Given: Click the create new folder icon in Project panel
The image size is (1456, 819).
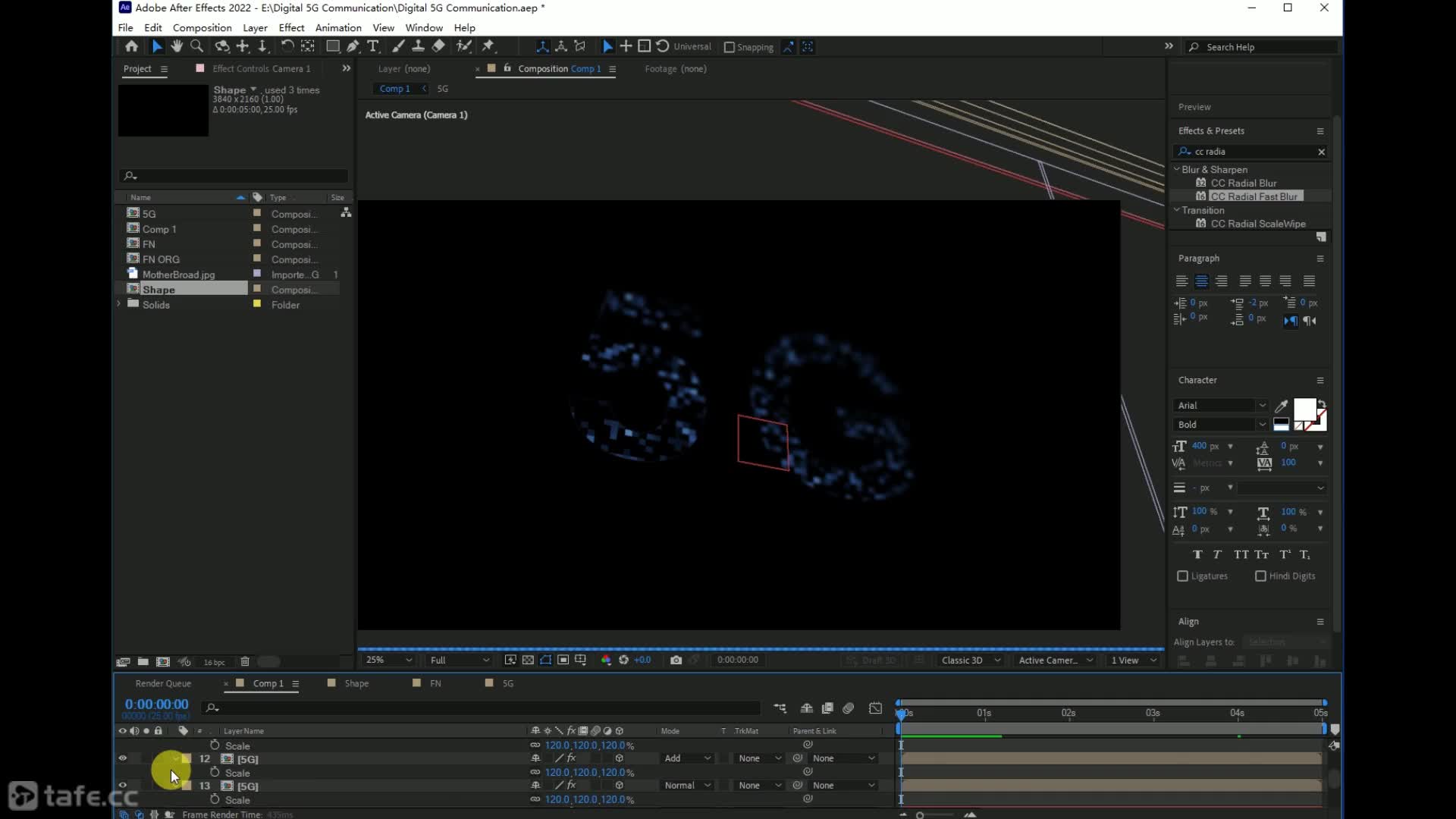Looking at the screenshot, I should [x=143, y=662].
